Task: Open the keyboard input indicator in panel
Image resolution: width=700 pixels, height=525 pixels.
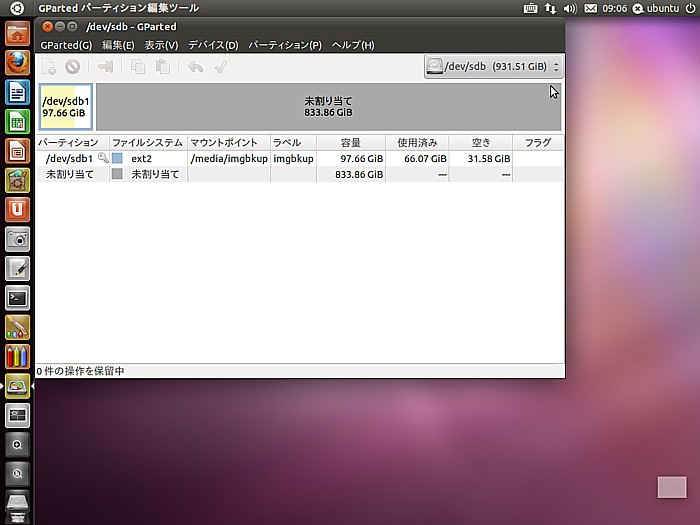Action: coord(530,8)
